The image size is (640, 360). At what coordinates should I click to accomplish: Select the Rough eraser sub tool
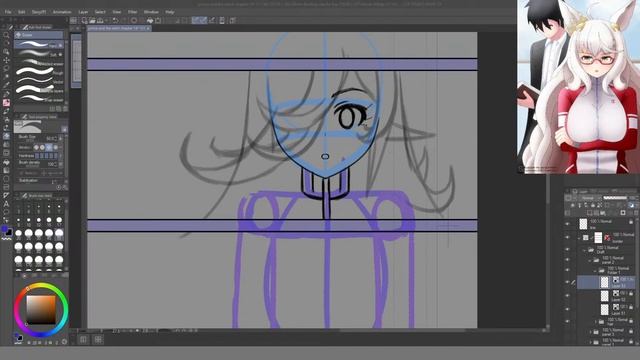click(39, 72)
